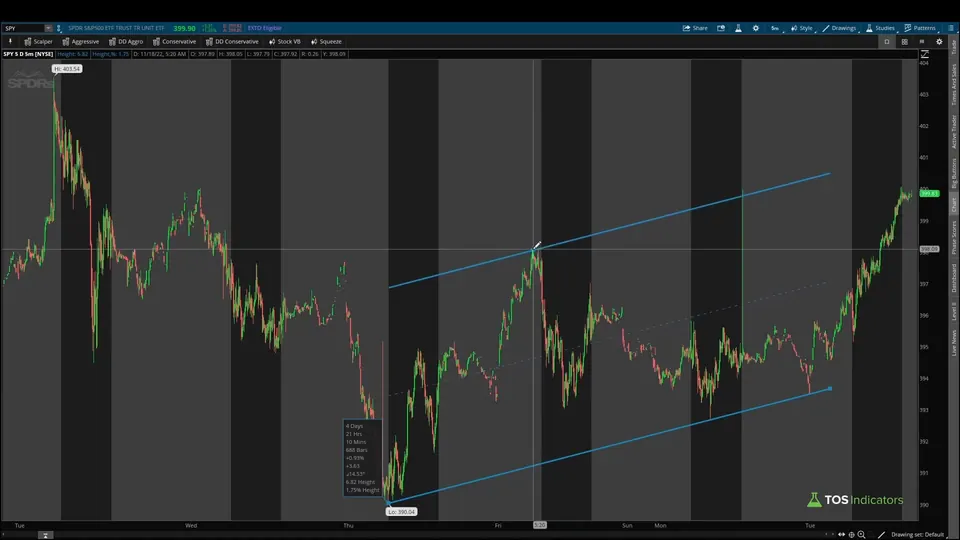The width and height of the screenshot is (960, 540).
Task: Open the Live News sidebar tab
Action: tap(954, 343)
